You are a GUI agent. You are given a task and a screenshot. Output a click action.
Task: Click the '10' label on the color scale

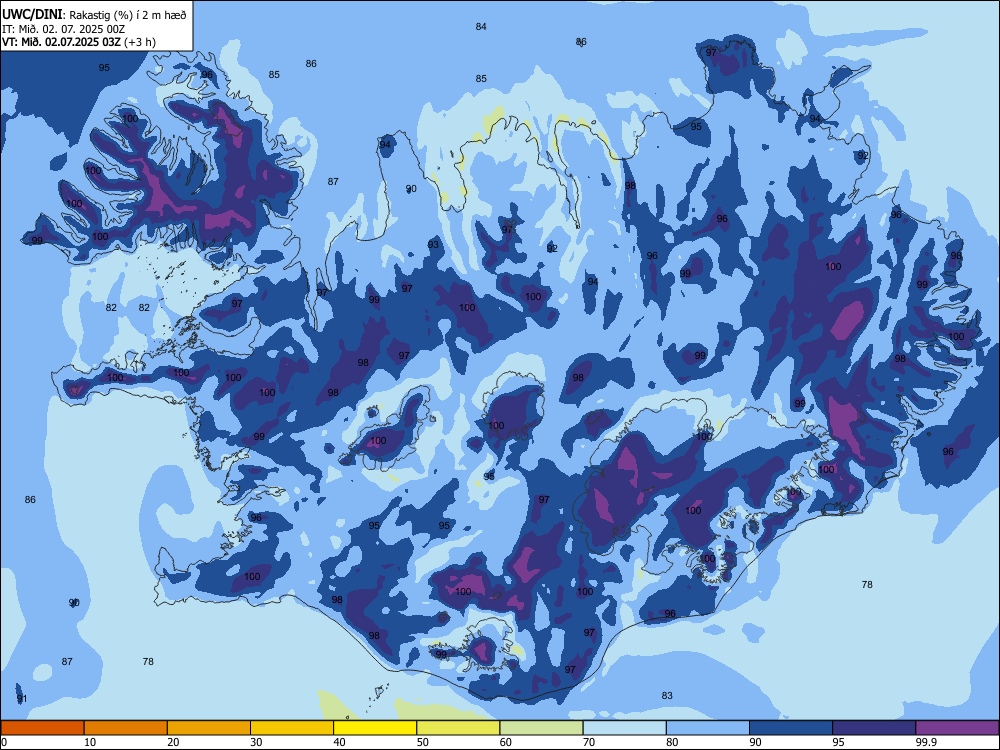point(90,742)
